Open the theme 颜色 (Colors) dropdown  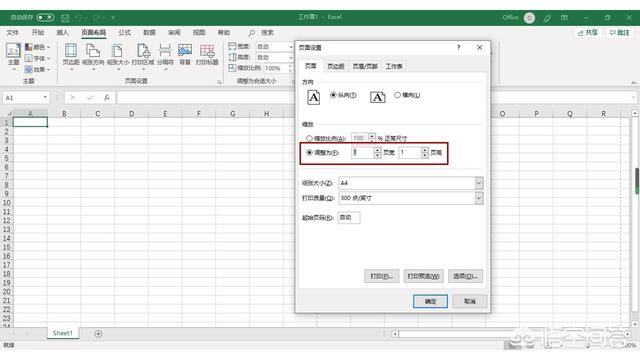point(38,47)
